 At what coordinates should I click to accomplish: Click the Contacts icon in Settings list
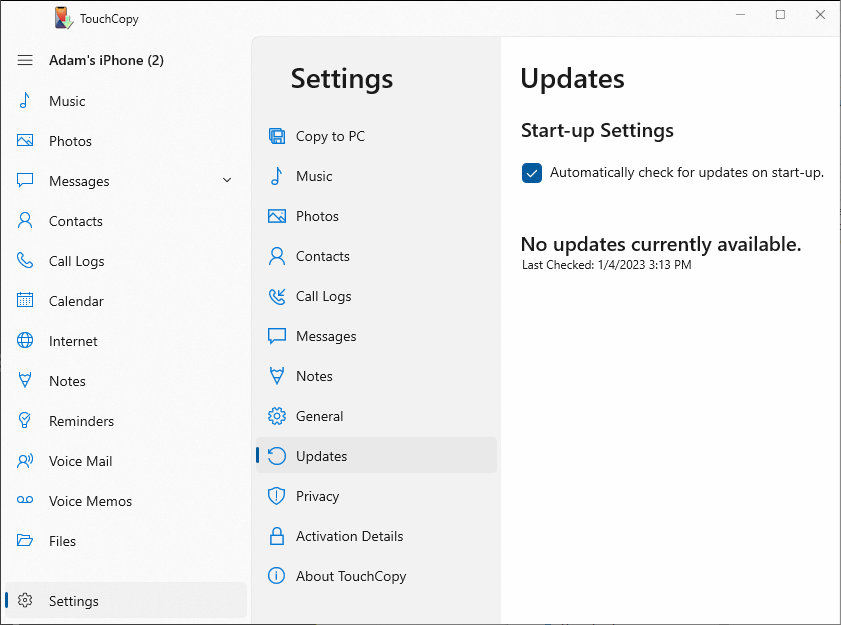pyautogui.click(x=277, y=256)
